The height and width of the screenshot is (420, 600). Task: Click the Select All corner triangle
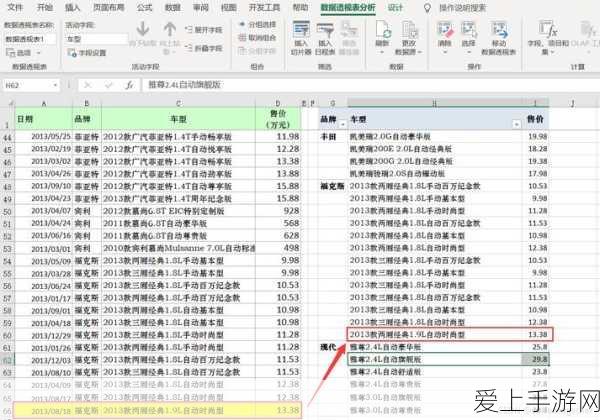(x=11, y=103)
